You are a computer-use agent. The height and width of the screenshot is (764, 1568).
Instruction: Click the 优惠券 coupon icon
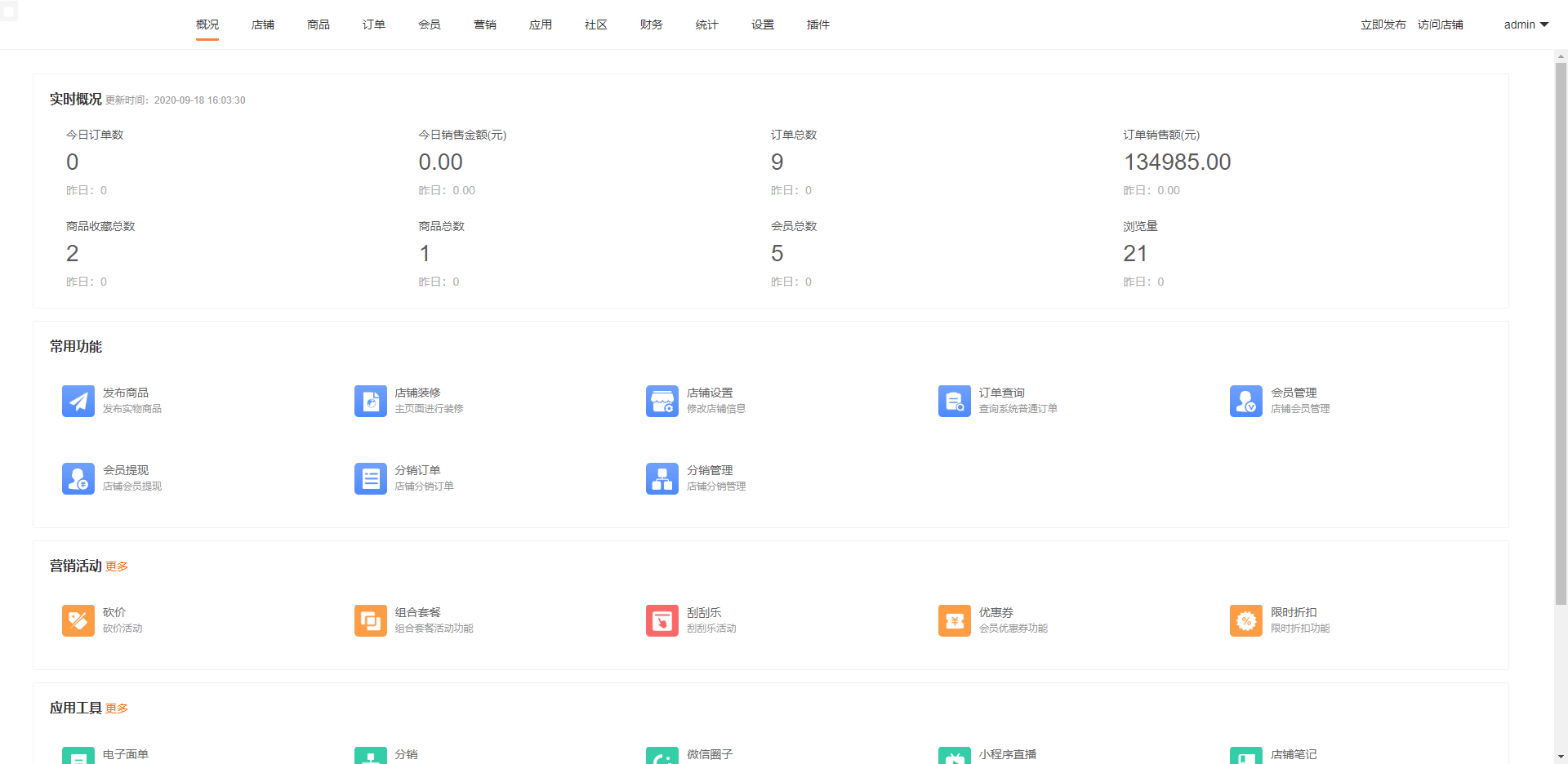pyautogui.click(x=954, y=620)
